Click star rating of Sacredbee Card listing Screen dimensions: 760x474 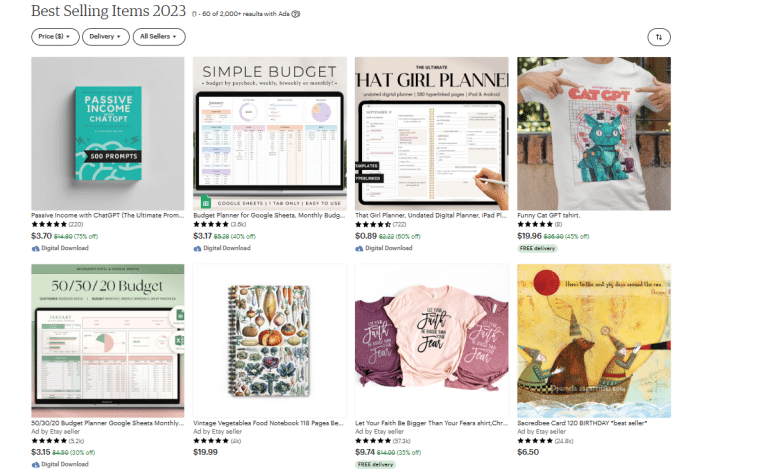(x=535, y=441)
